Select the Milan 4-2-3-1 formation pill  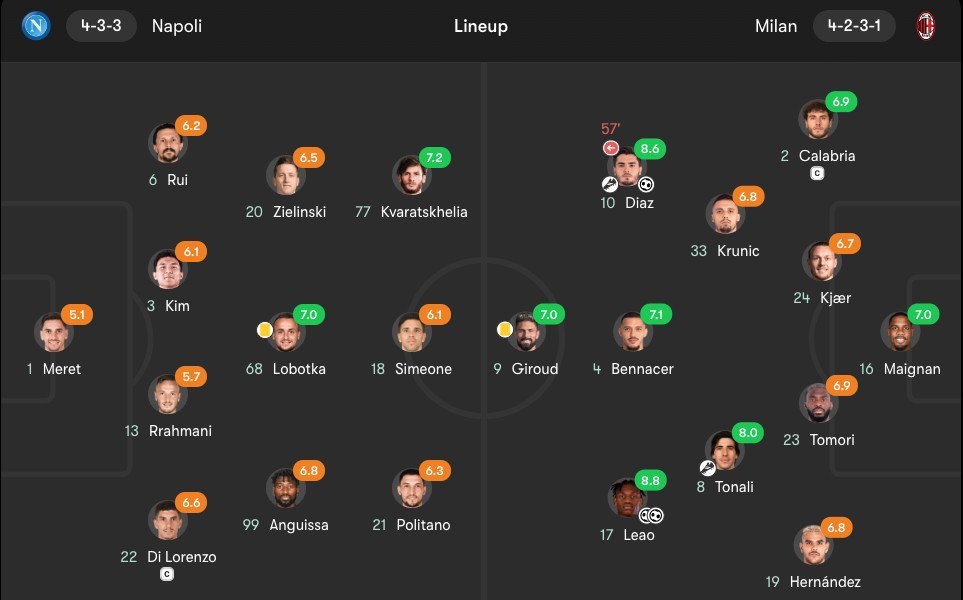pos(853,26)
